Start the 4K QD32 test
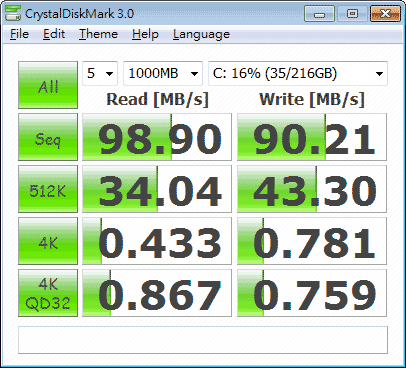 point(48,293)
